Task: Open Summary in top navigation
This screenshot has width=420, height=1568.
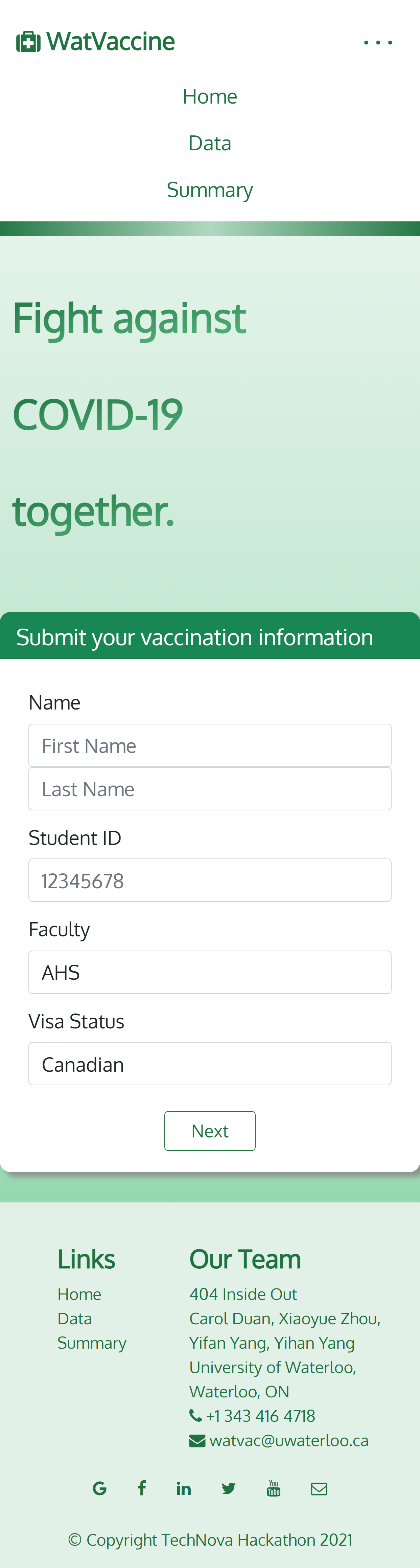Action: [x=210, y=190]
